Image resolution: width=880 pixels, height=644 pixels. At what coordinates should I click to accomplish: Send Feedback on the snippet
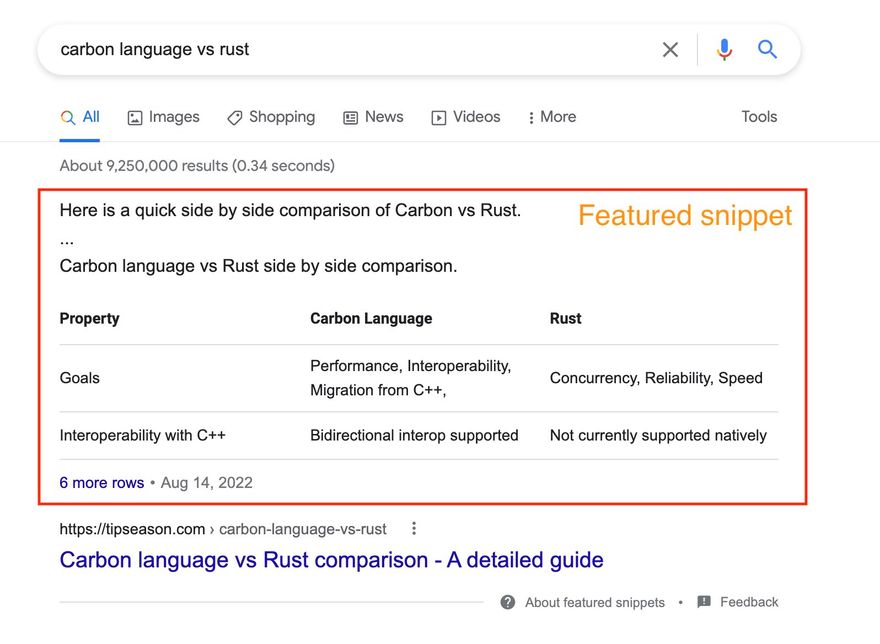pyautogui.click(x=748, y=602)
